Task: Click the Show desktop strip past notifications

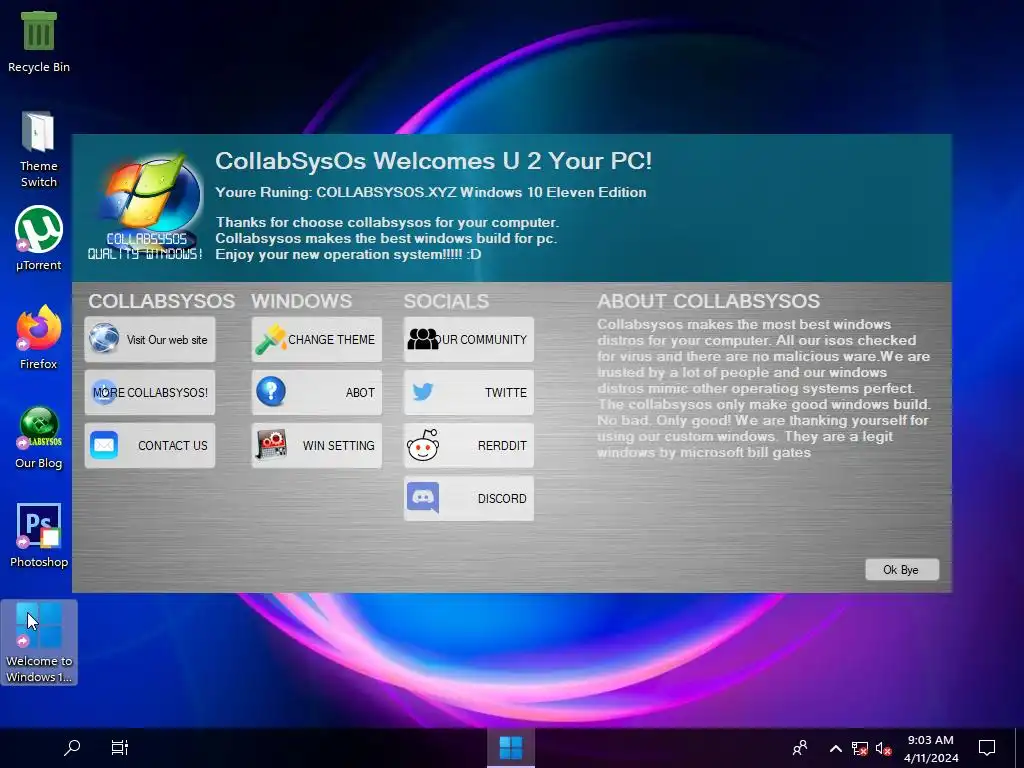Action: coord(1021,748)
